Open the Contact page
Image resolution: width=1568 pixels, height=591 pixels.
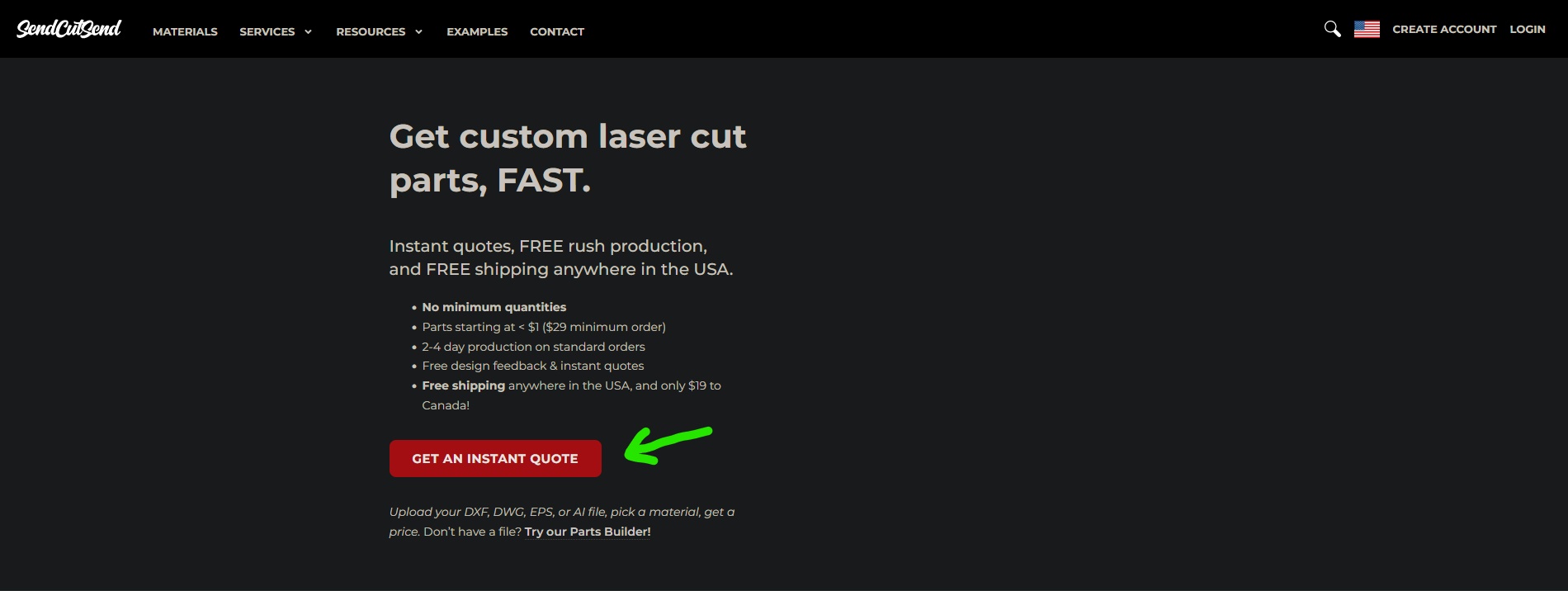pyautogui.click(x=557, y=31)
